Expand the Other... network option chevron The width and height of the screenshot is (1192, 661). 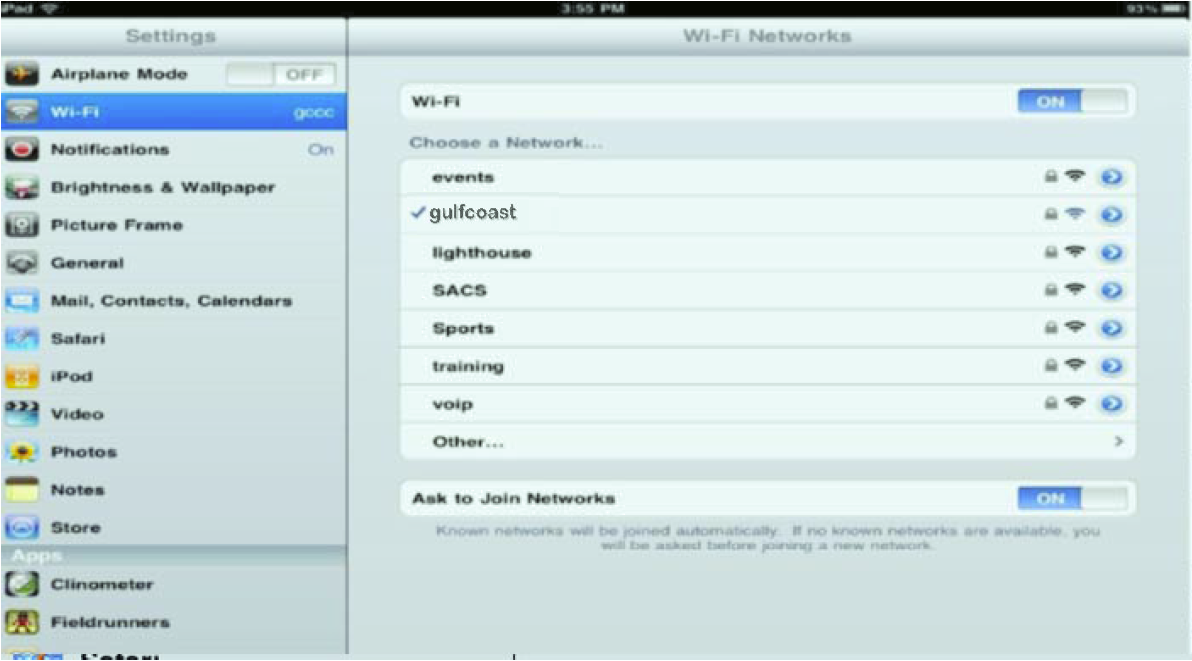(x=1118, y=441)
